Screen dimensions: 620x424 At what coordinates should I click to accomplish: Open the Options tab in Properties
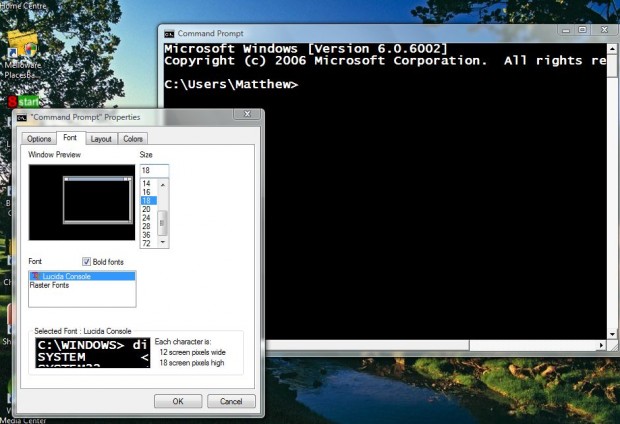[x=39, y=139]
